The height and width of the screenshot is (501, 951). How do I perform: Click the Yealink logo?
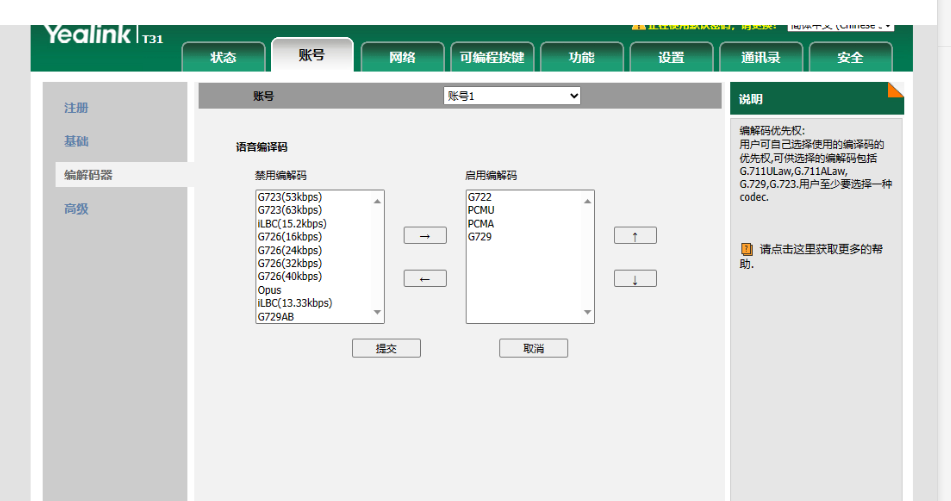[88, 36]
